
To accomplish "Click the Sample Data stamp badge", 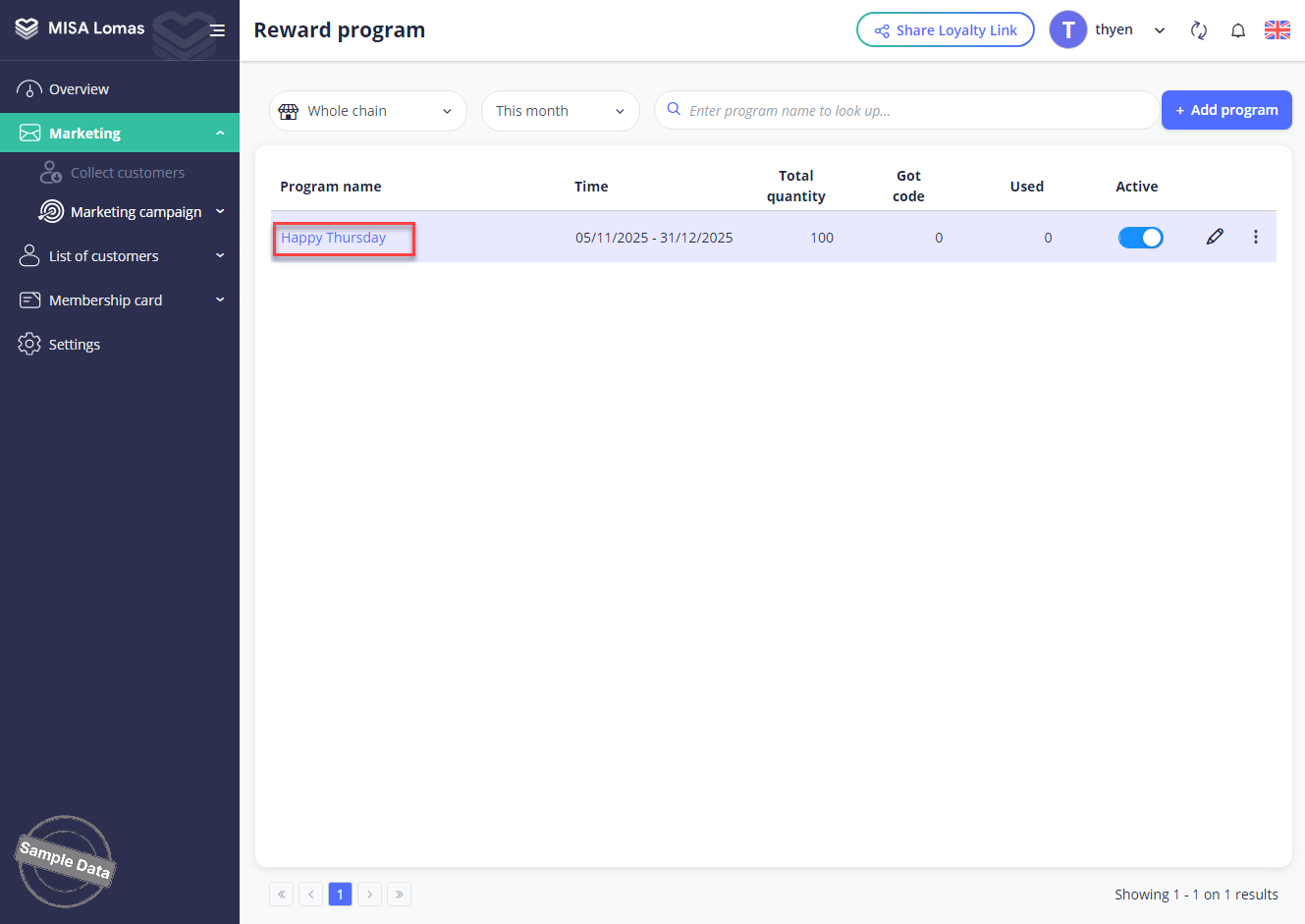I will [65, 861].
